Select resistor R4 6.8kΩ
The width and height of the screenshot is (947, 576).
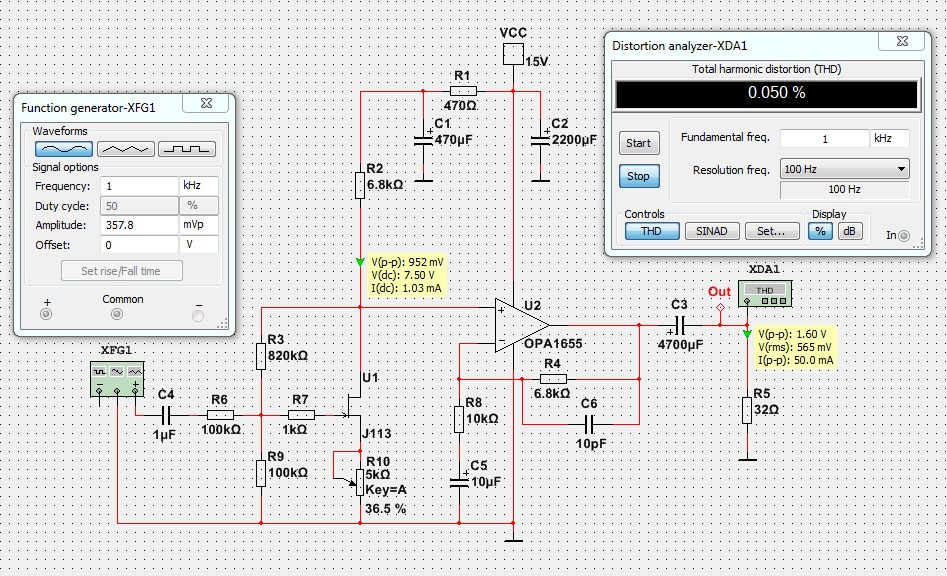[x=553, y=379]
